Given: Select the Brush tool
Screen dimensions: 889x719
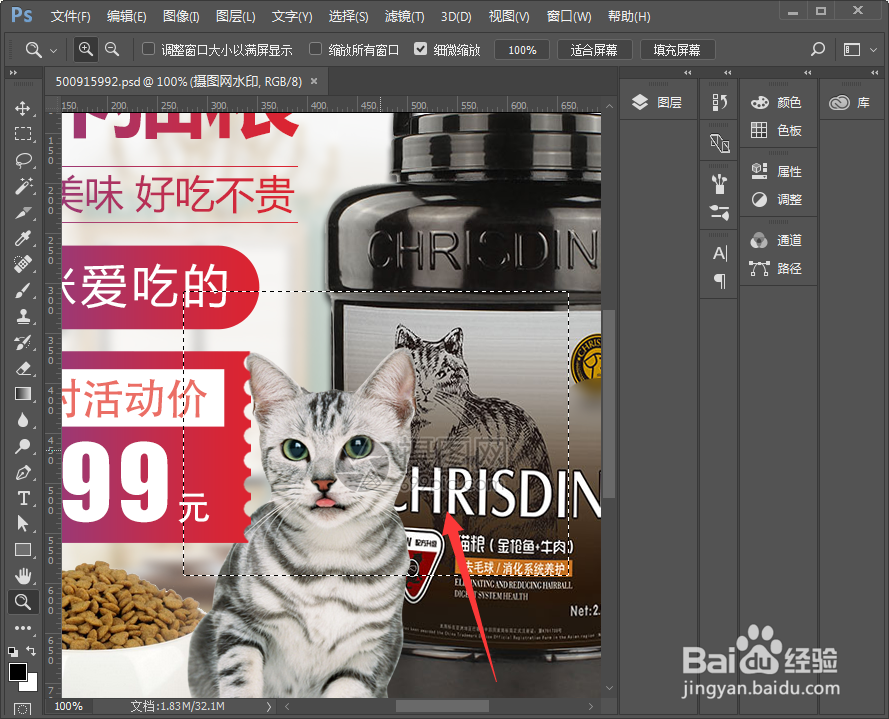Looking at the screenshot, I should (22, 290).
